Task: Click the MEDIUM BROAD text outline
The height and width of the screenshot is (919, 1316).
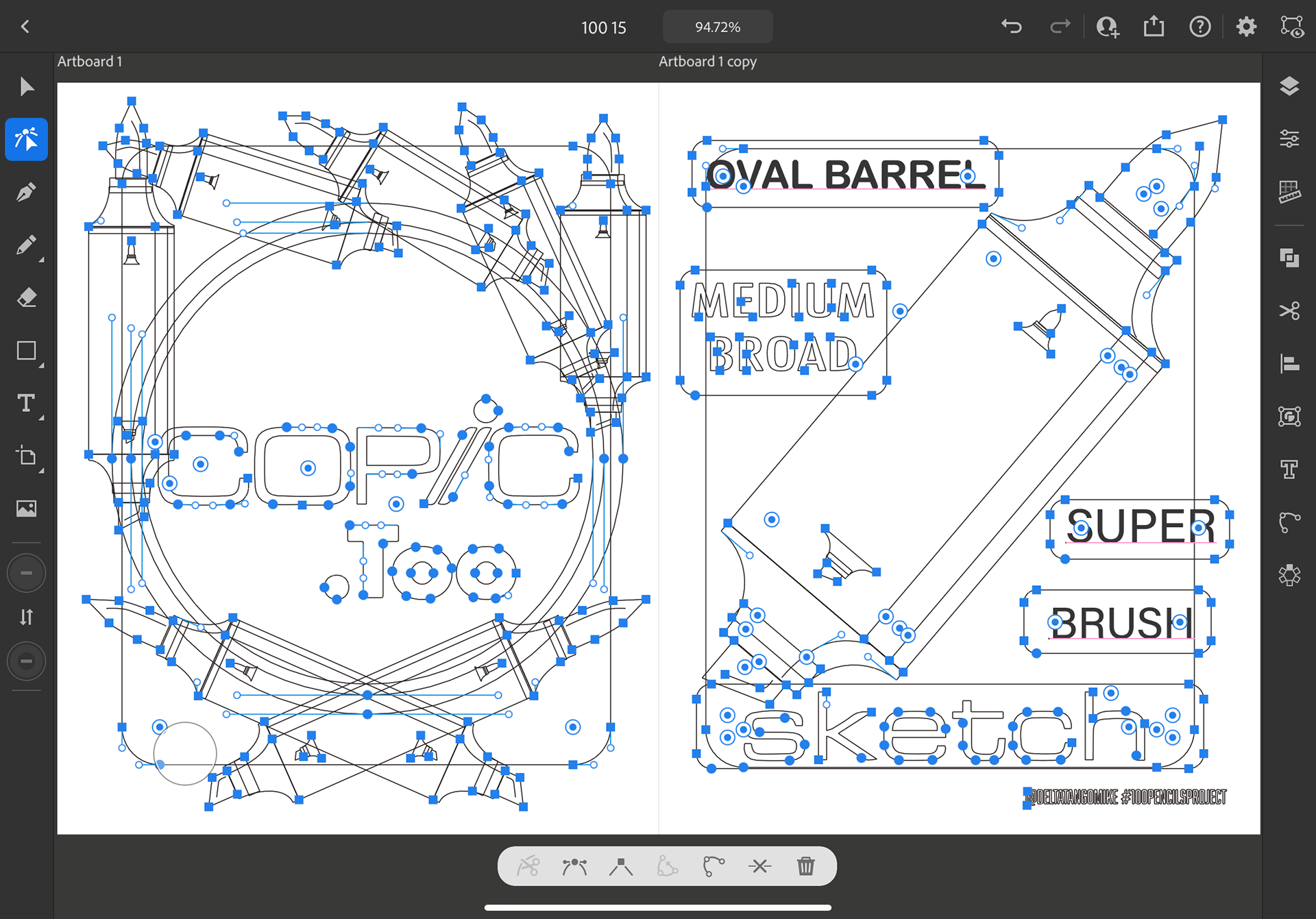Action: 783,327
